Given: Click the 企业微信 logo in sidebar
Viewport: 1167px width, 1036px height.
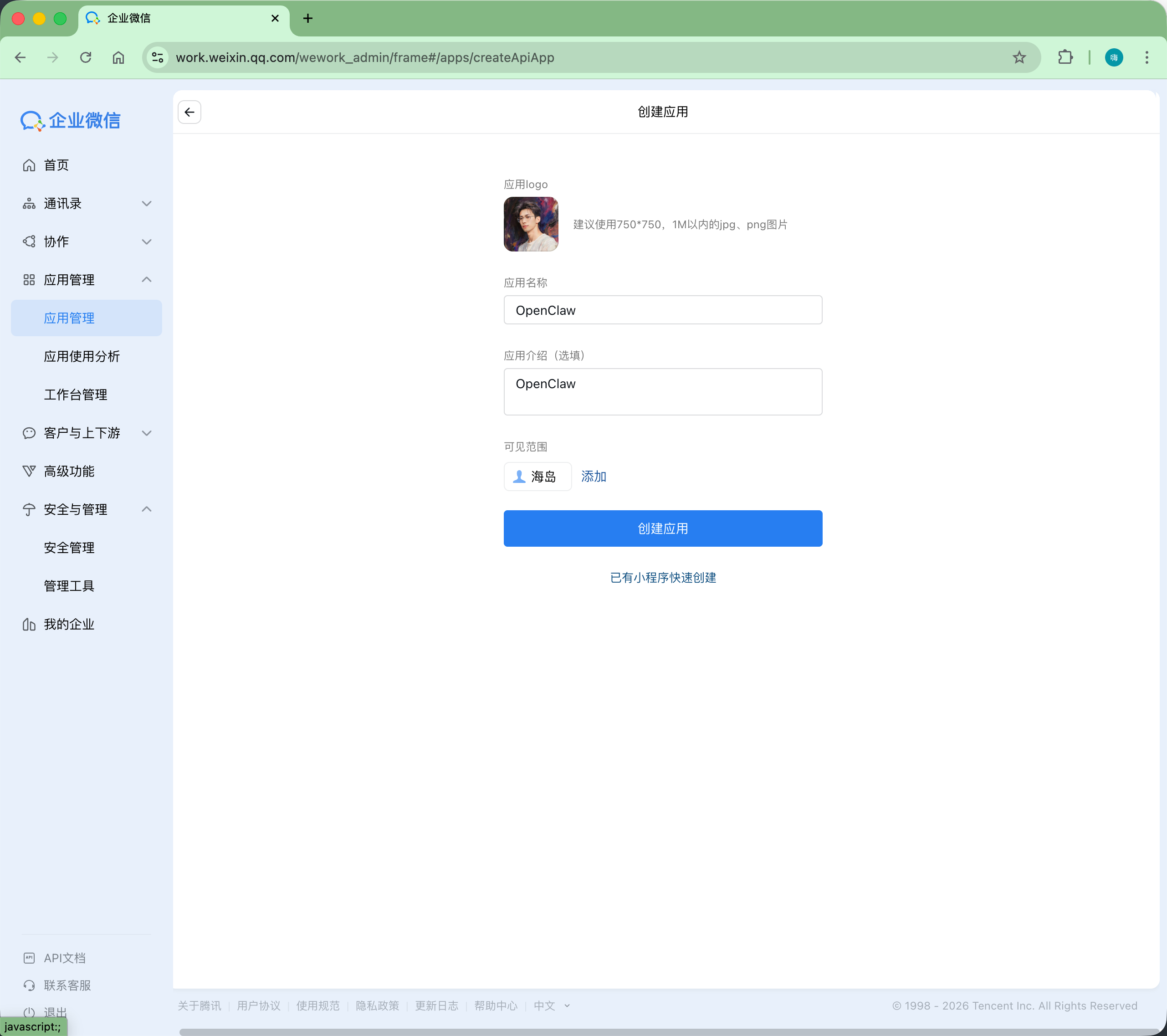Looking at the screenshot, I should click(x=71, y=121).
